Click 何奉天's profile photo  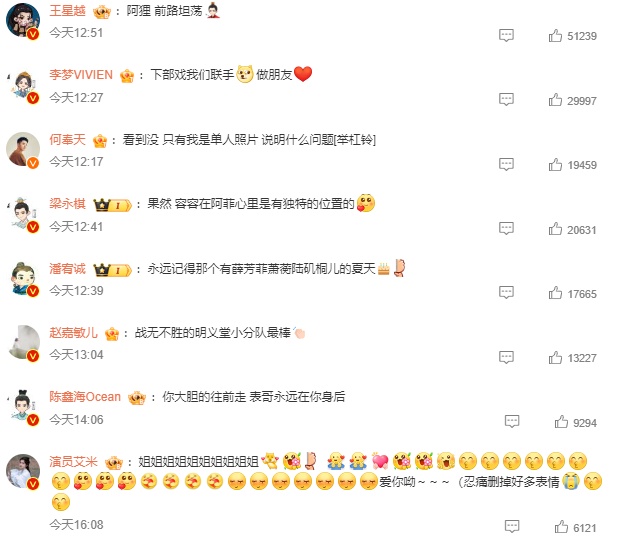point(23,149)
